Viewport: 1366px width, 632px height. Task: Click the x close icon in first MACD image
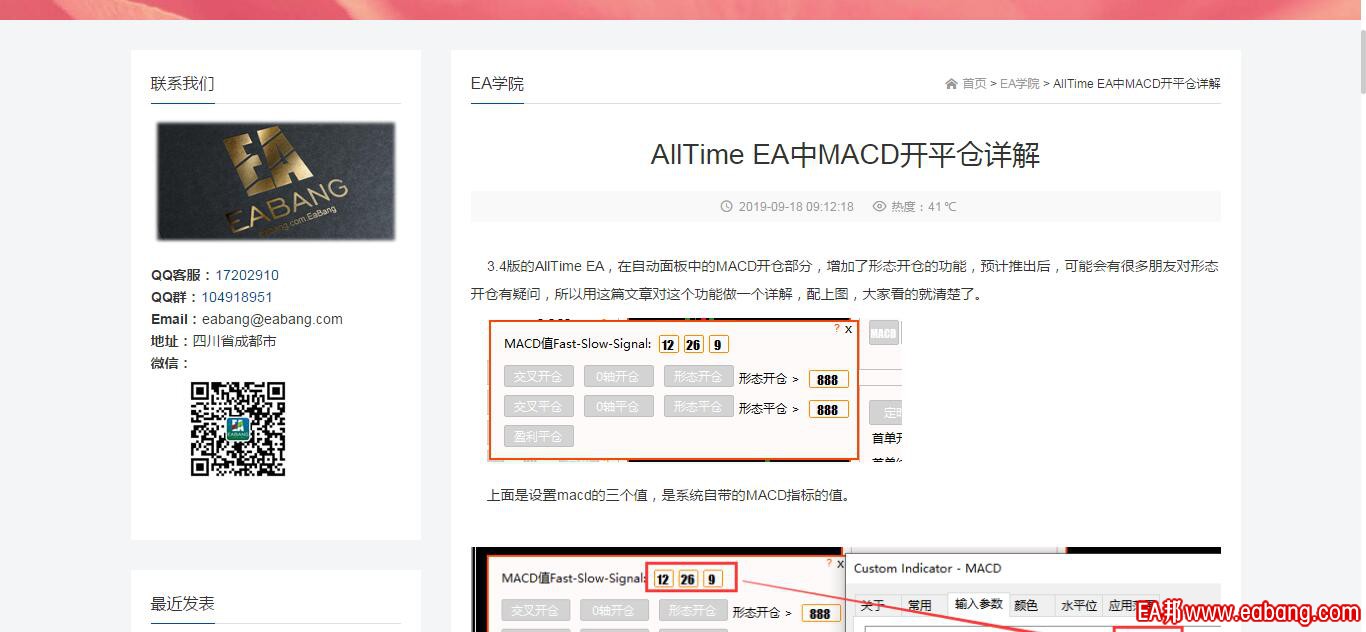(x=849, y=329)
